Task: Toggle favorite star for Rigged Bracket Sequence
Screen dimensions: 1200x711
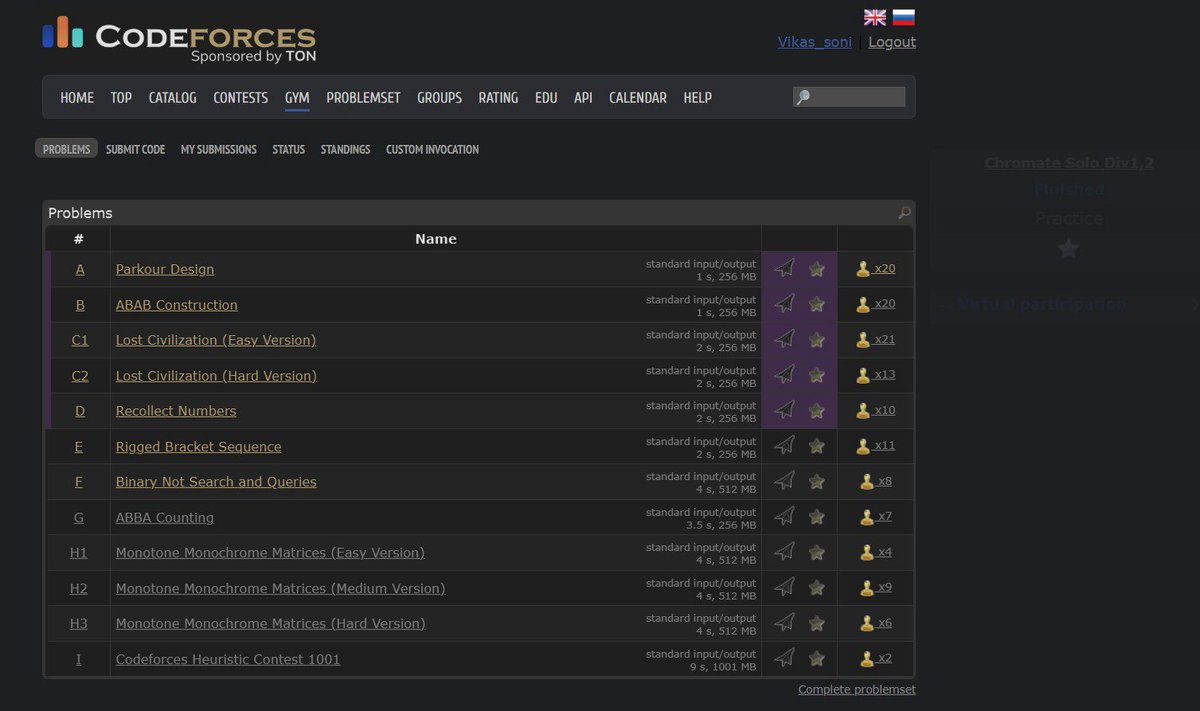Action: point(817,446)
